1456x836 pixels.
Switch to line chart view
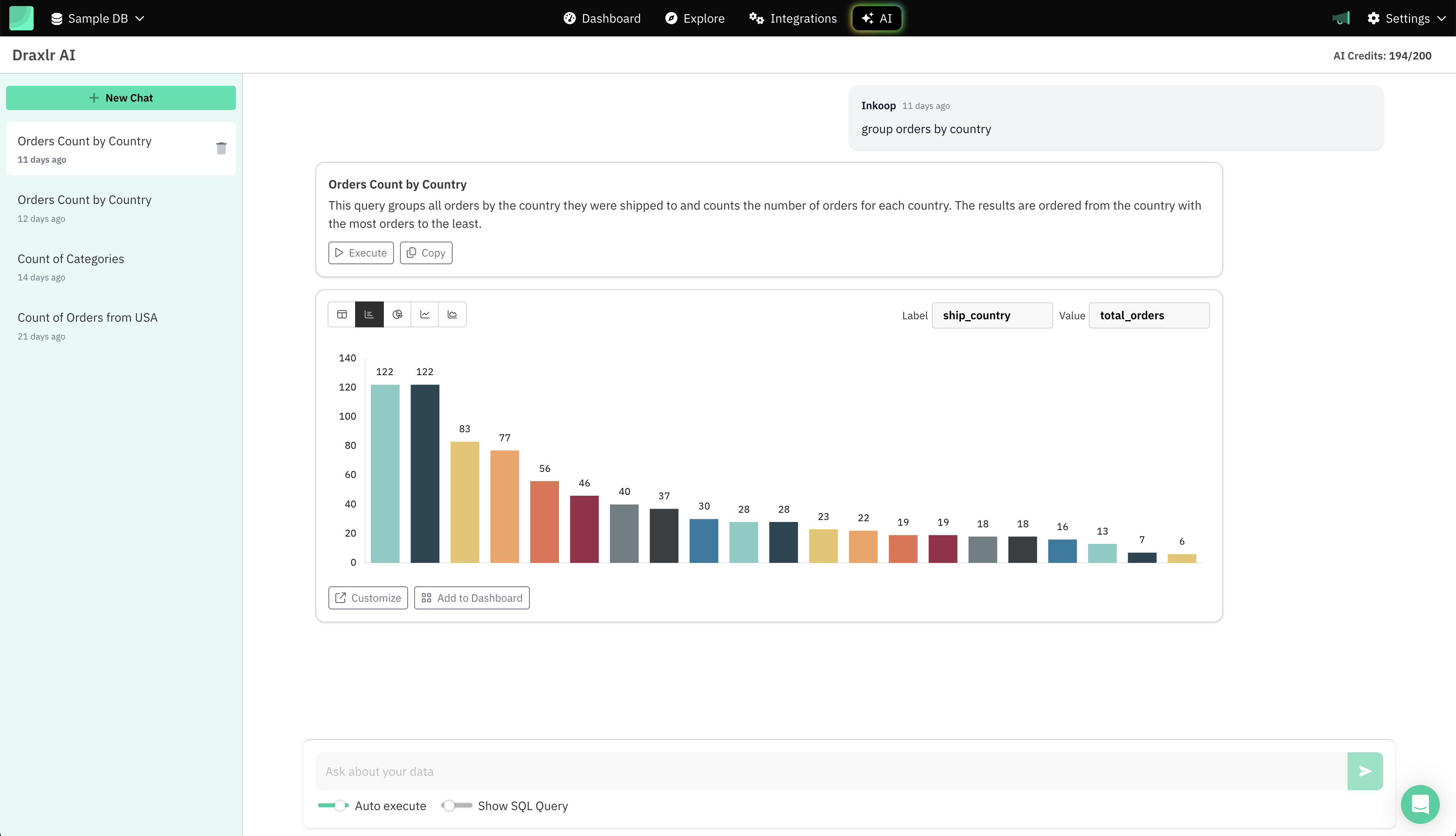coord(425,314)
